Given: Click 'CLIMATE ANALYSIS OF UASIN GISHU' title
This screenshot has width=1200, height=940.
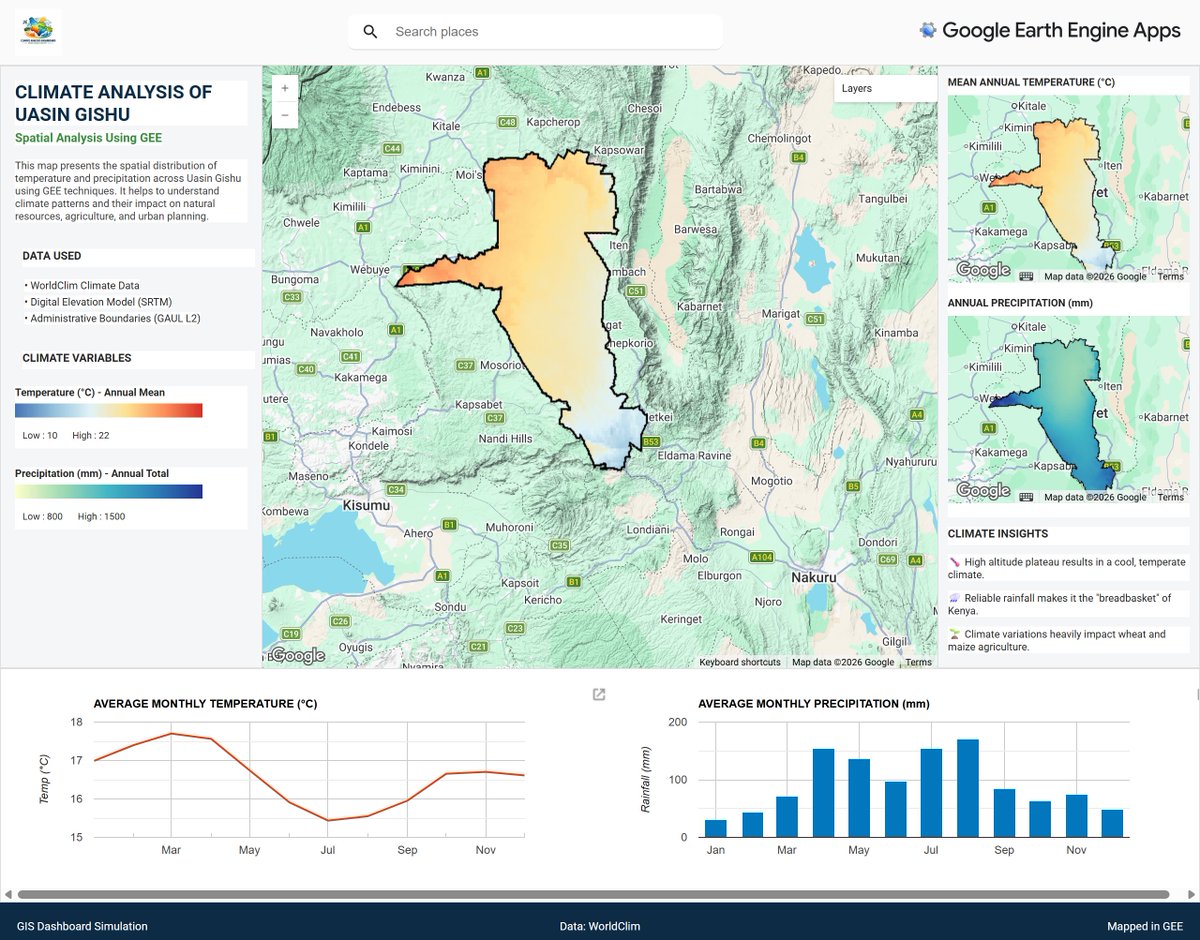Looking at the screenshot, I should click(113, 103).
